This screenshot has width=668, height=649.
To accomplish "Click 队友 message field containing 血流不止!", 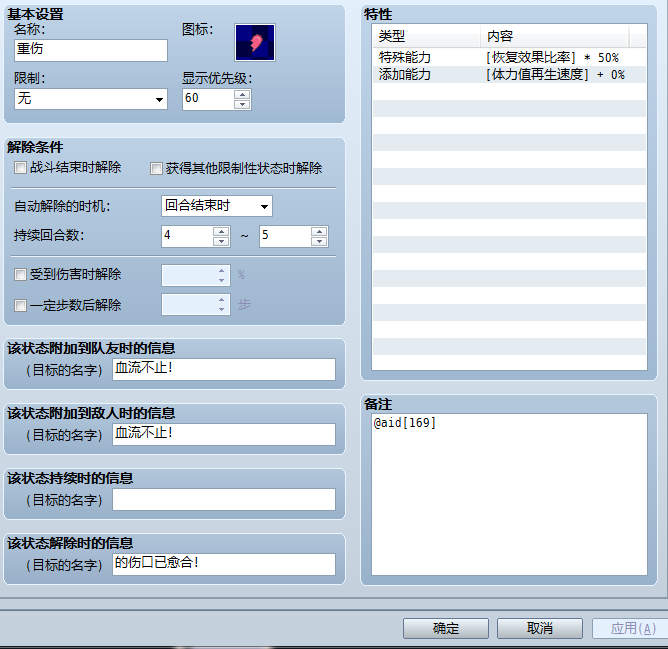I will pos(224,369).
